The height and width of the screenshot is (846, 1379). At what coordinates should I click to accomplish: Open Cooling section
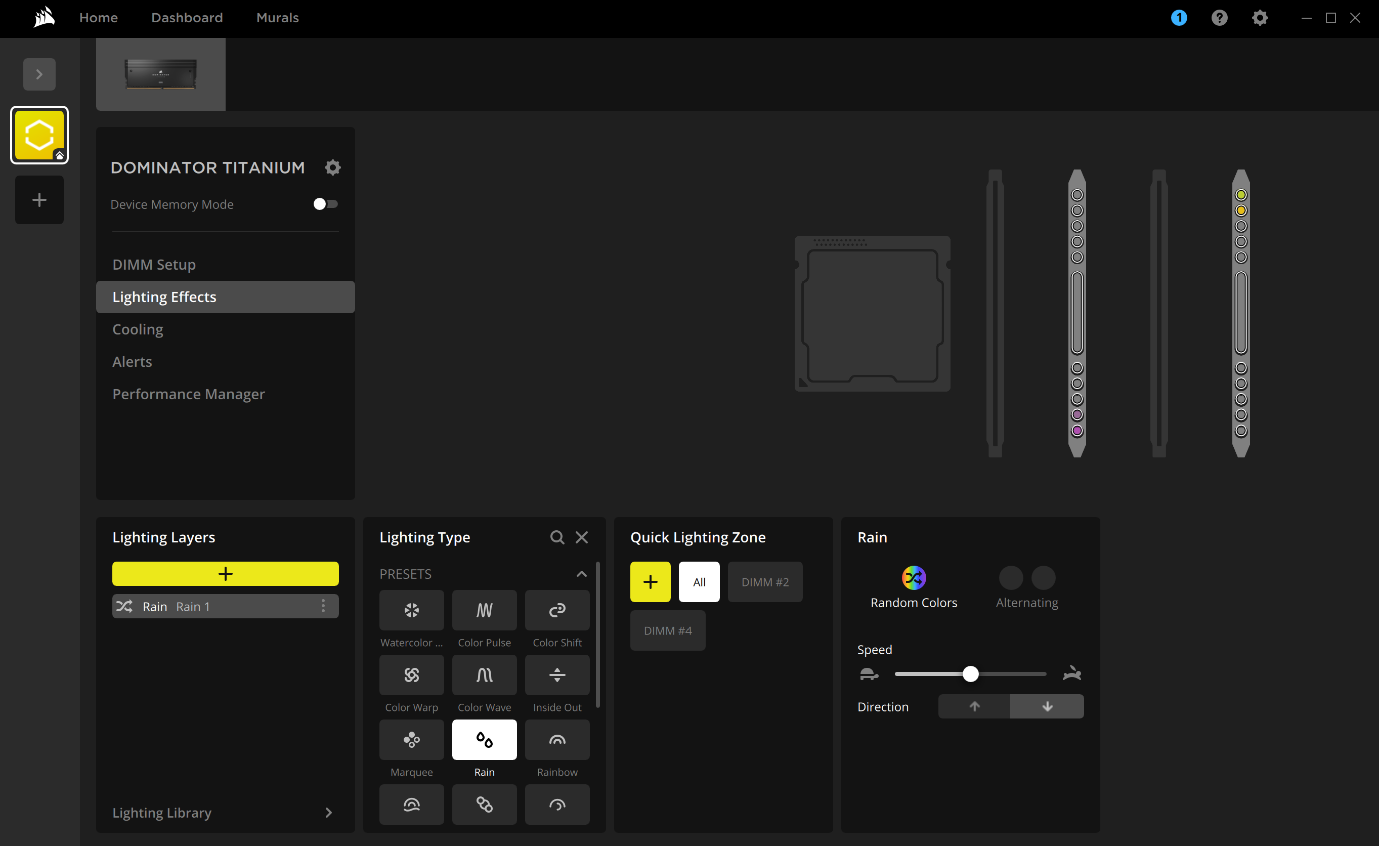click(x=225, y=329)
